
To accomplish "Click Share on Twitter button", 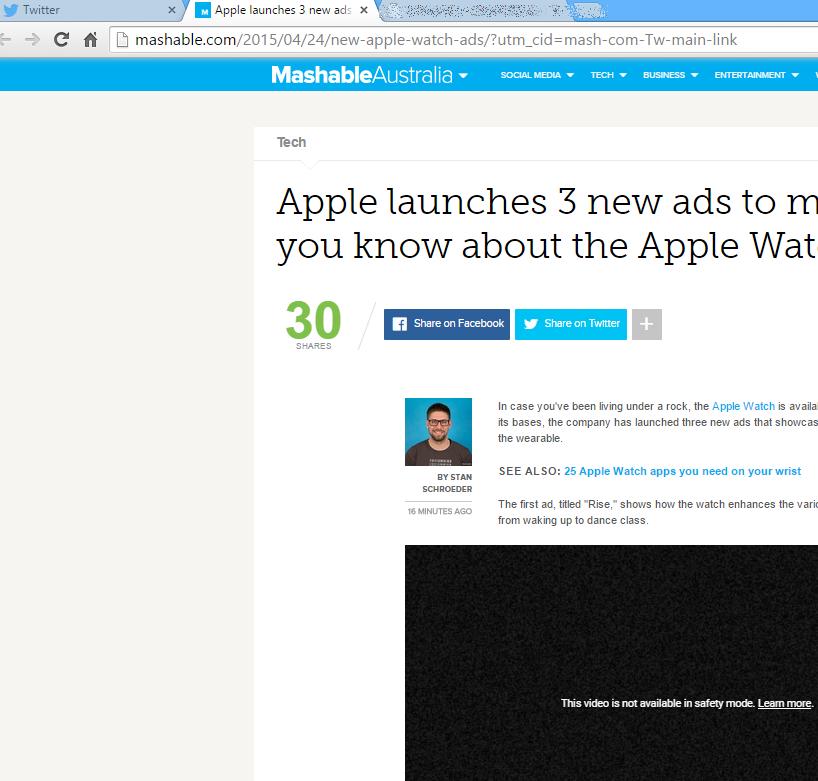I will (571, 324).
